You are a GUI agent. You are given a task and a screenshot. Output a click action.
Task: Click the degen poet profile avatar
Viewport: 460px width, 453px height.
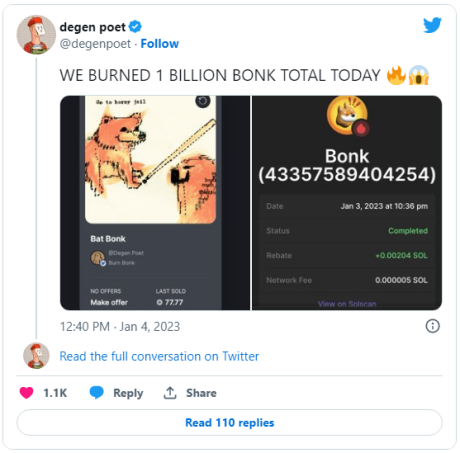click(36, 35)
